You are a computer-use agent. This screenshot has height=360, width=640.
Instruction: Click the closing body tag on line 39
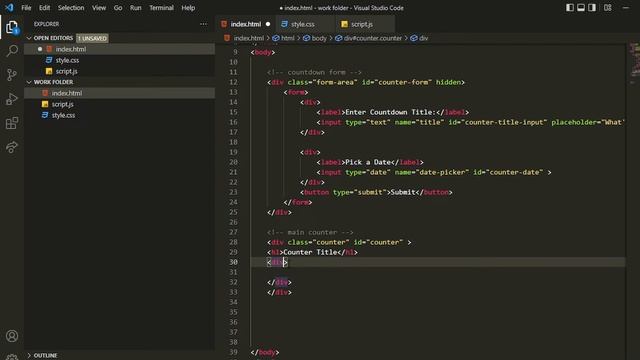[264, 352]
